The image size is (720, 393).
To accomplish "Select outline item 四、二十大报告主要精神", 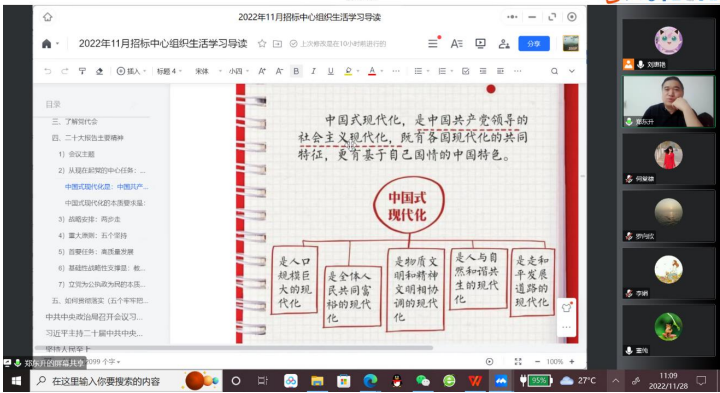I will pyautogui.click(x=88, y=138).
